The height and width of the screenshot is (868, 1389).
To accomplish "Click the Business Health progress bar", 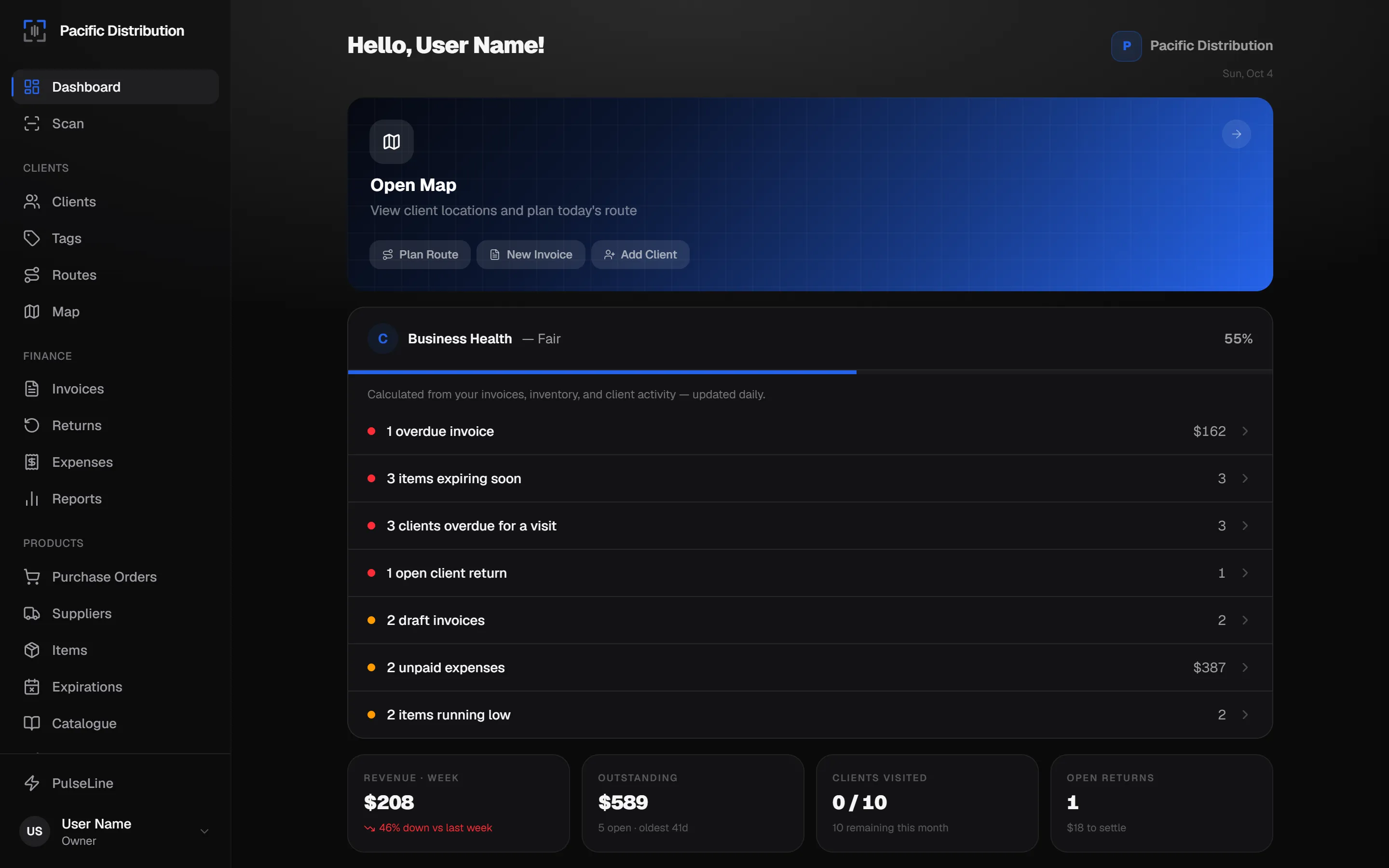I will pos(810,372).
